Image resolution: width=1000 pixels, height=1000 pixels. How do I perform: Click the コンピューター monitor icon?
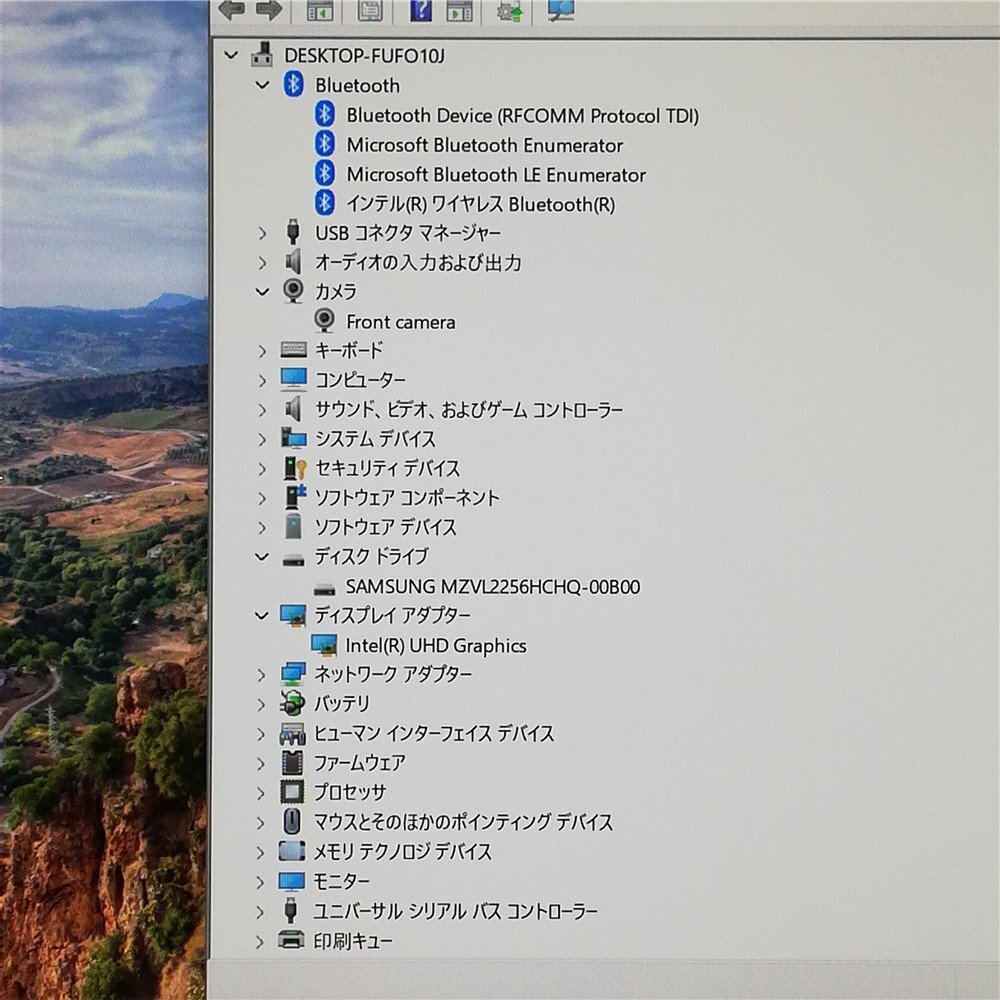pyautogui.click(x=293, y=379)
